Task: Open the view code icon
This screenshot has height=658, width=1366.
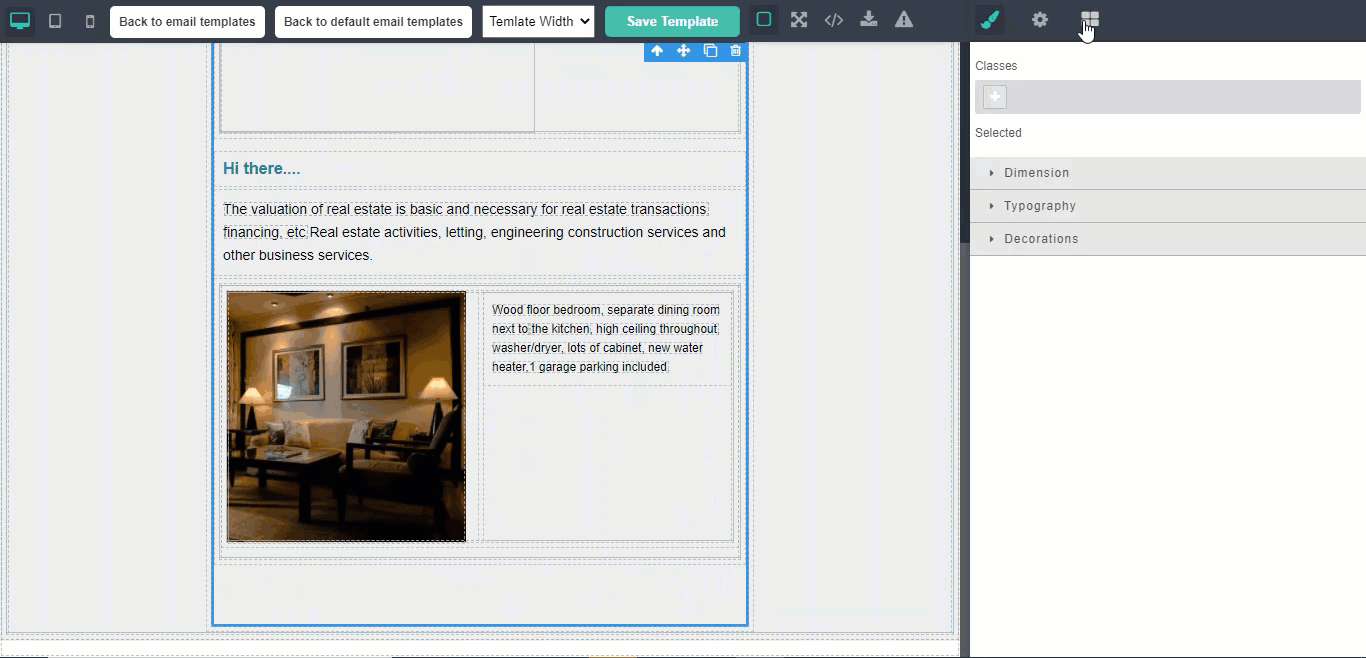Action: point(834,20)
